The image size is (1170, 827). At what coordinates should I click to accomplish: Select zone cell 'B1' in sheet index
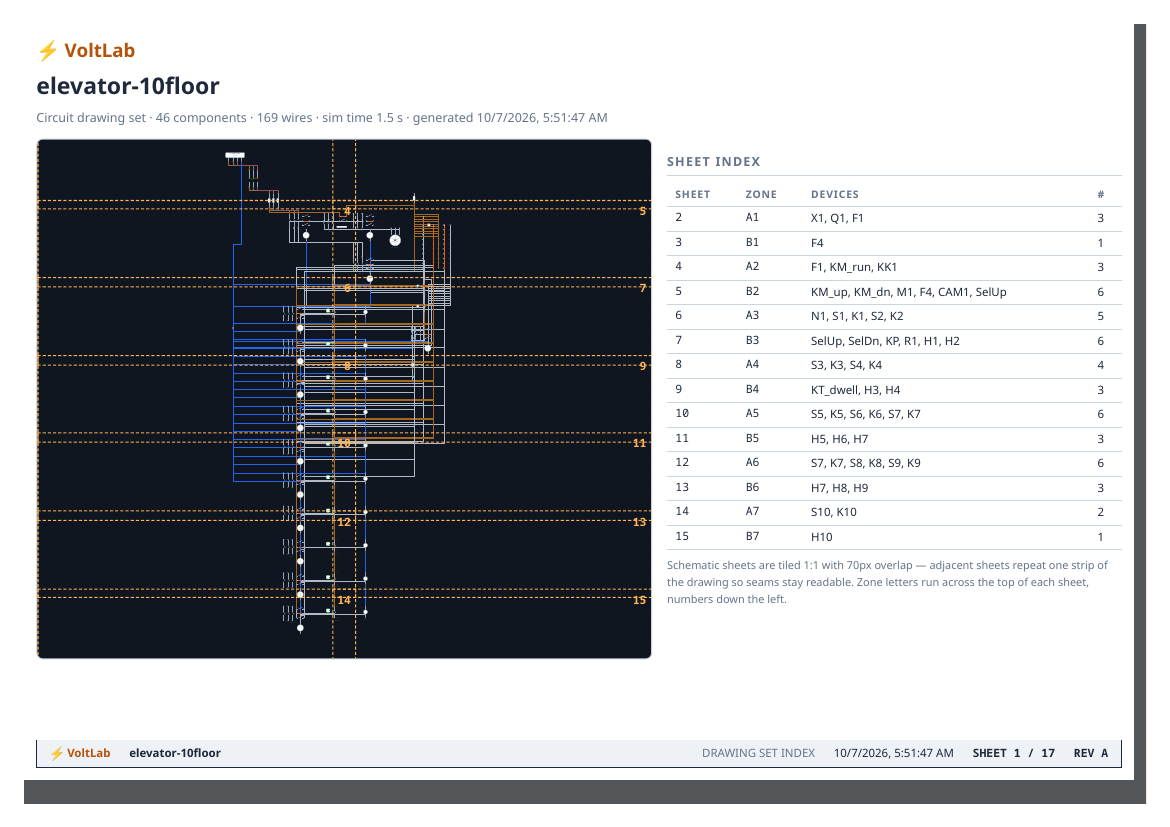tap(752, 243)
